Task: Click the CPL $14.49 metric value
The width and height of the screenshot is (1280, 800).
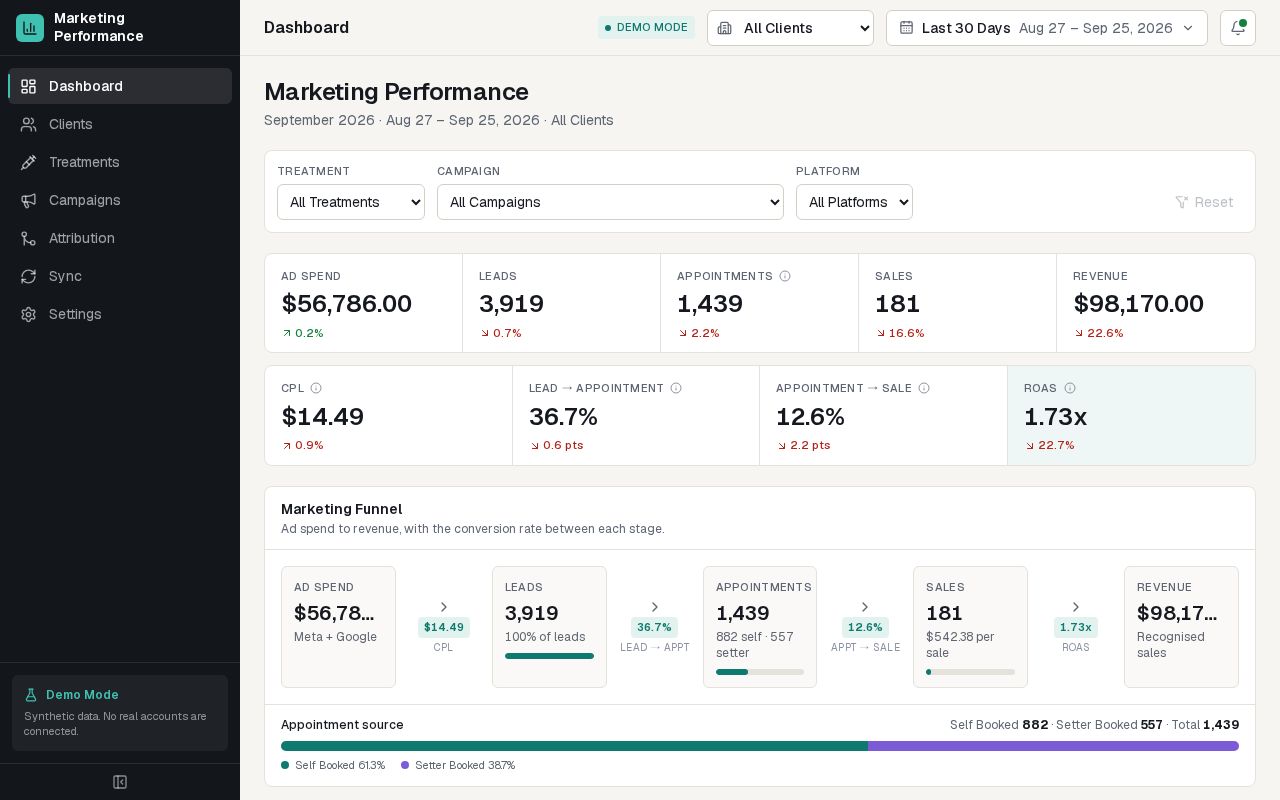Action: pos(322,417)
